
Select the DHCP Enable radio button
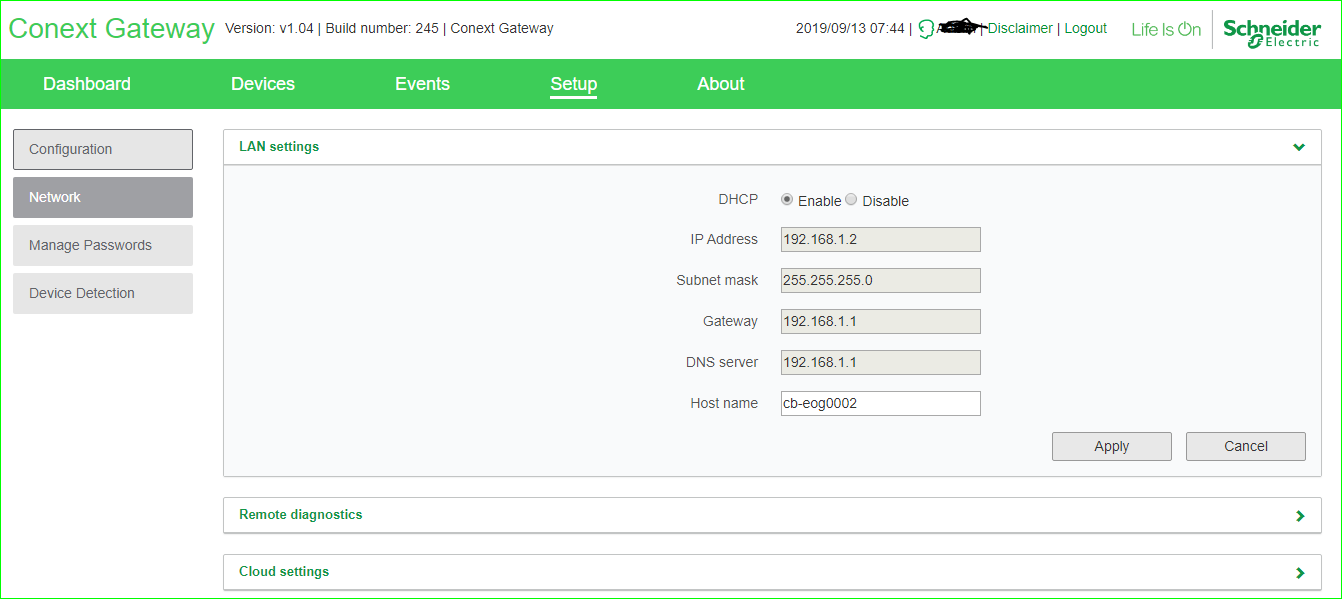(787, 199)
